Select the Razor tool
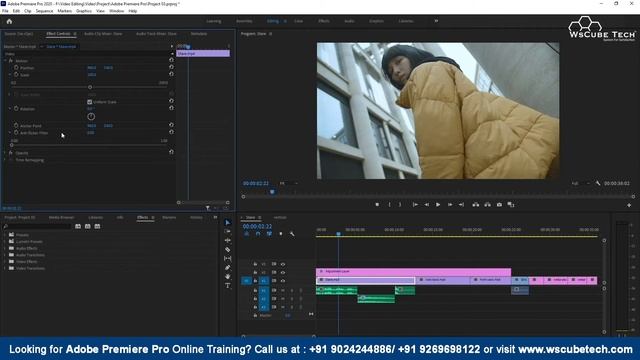The width and height of the screenshot is (640, 360). [228, 249]
